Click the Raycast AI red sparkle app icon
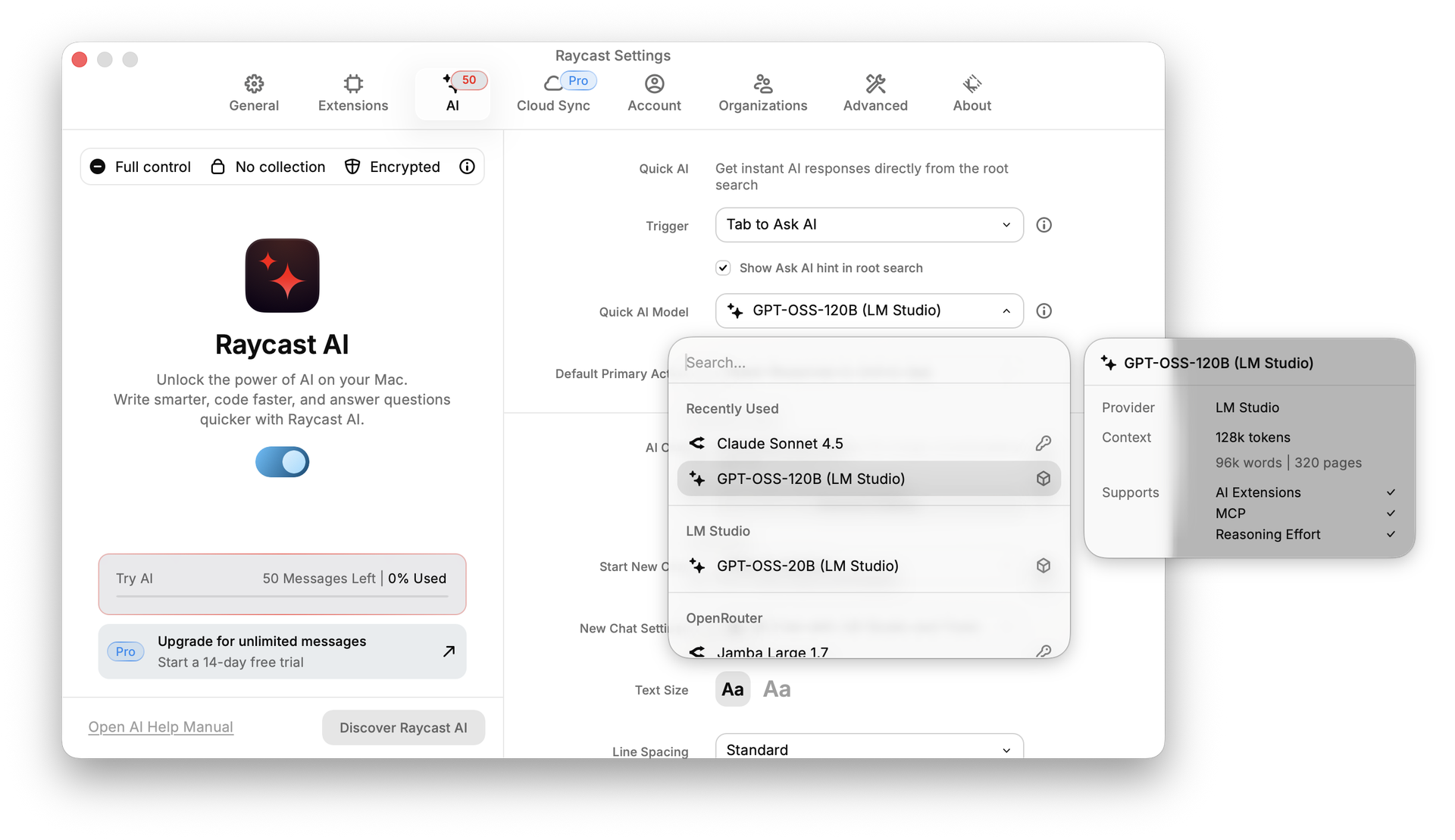The width and height of the screenshot is (1455, 840). tap(282, 276)
